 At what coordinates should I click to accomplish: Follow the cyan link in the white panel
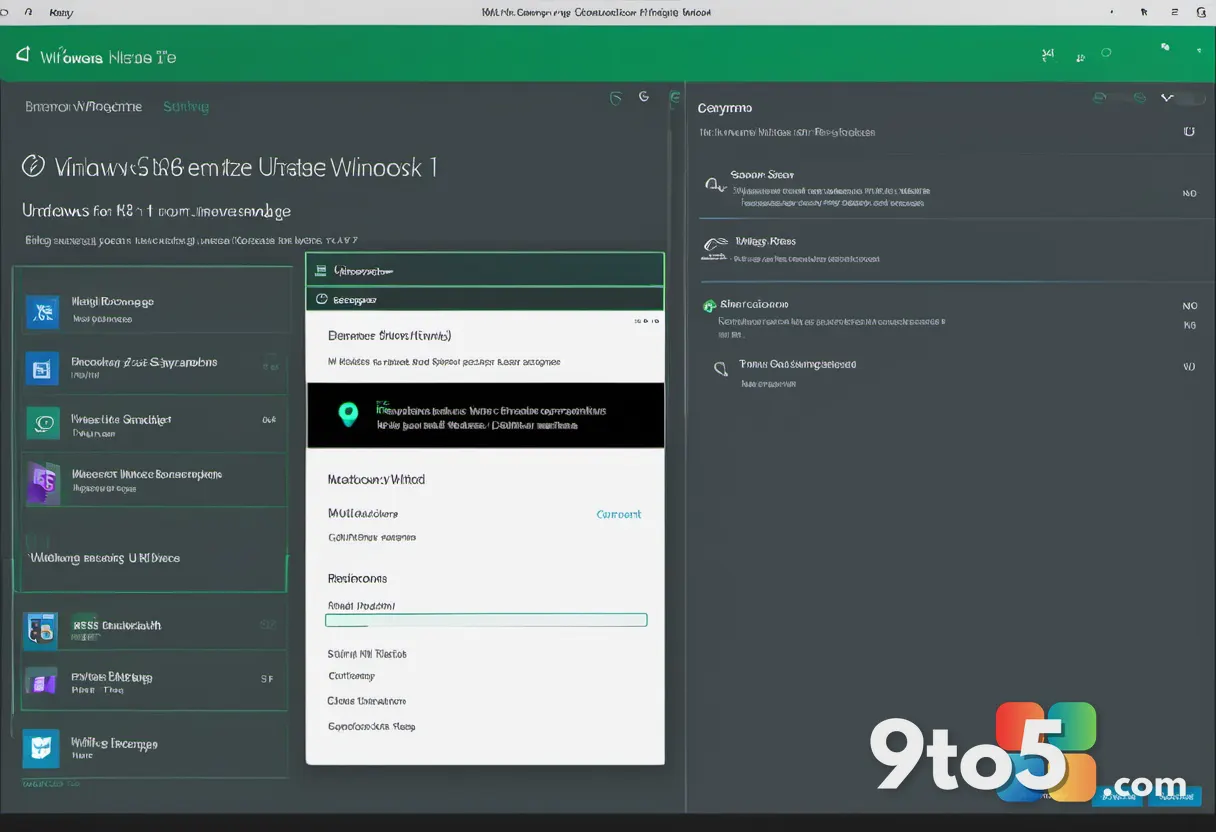click(x=619, y=514)
